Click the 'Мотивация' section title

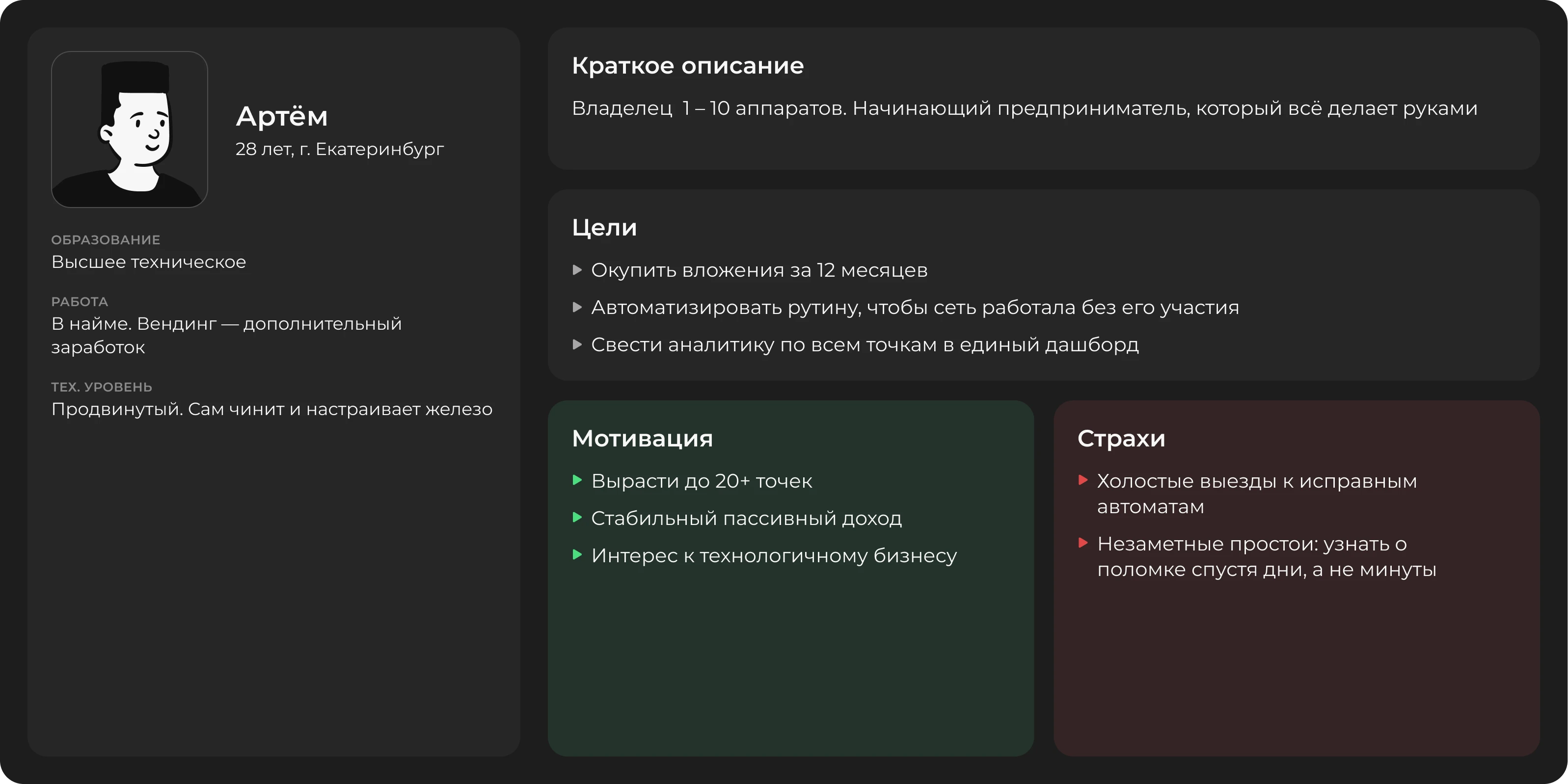coord(642,439)
